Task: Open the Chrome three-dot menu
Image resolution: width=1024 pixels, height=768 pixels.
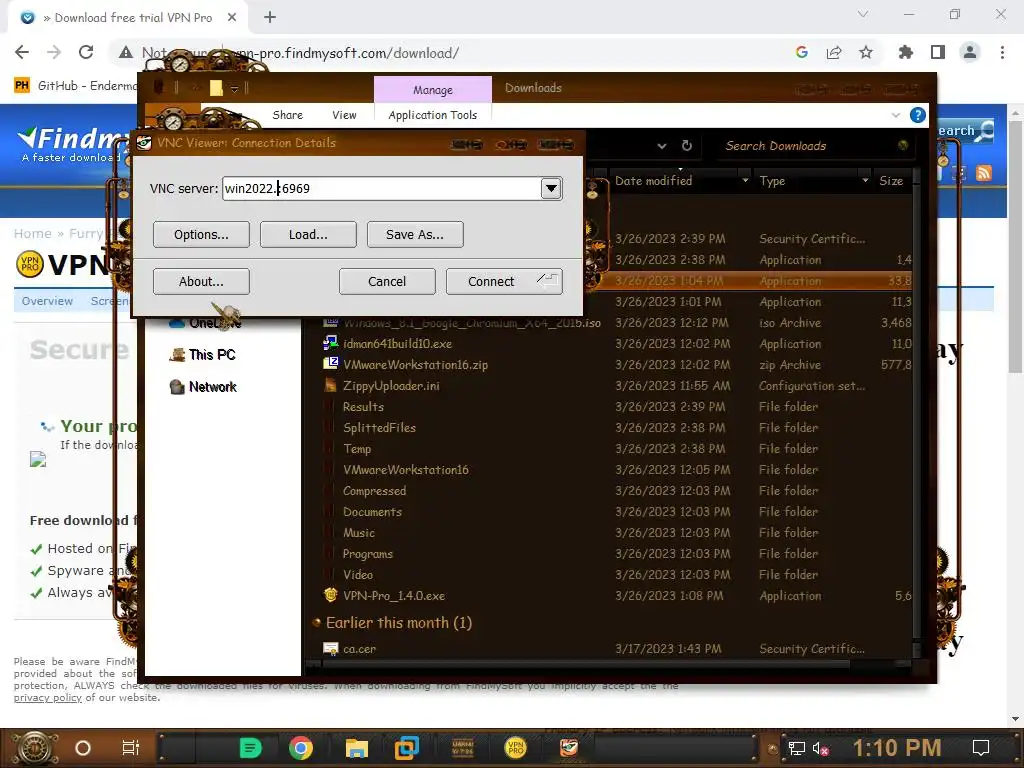Action: (x=1002, y=52)
